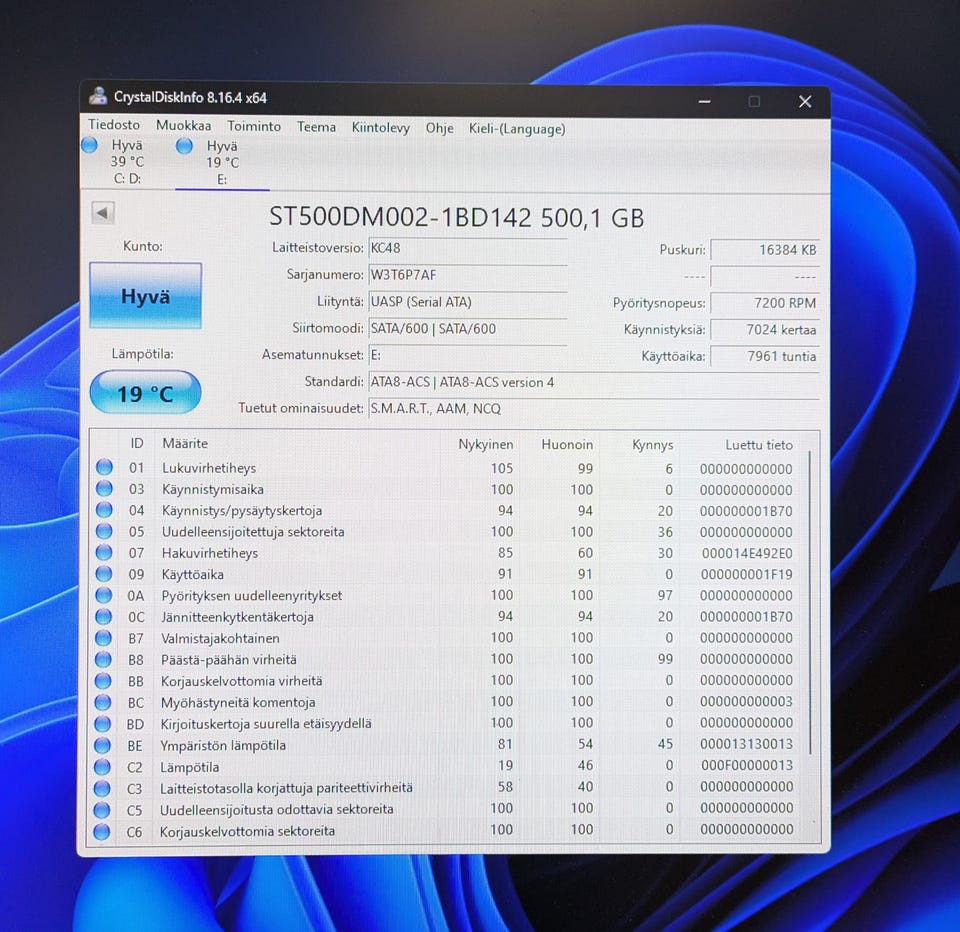Click the status orb for 07 Hakuvirhetiheys

(x=104, y=552)
